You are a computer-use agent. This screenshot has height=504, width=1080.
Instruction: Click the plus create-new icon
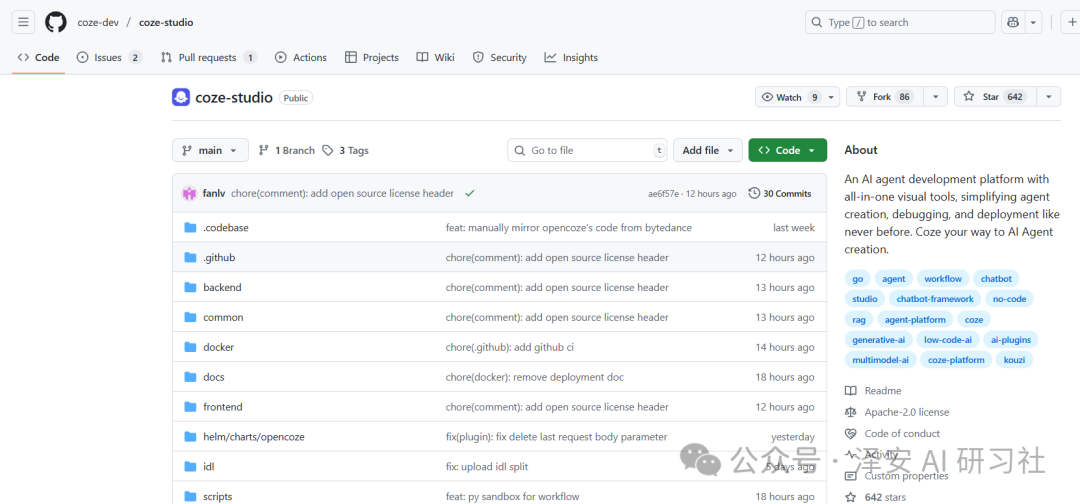point(1072,22)
